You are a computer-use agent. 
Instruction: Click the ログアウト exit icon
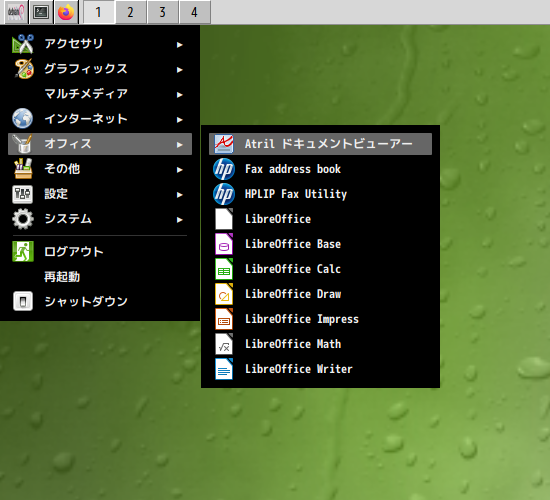click(23, 251)
